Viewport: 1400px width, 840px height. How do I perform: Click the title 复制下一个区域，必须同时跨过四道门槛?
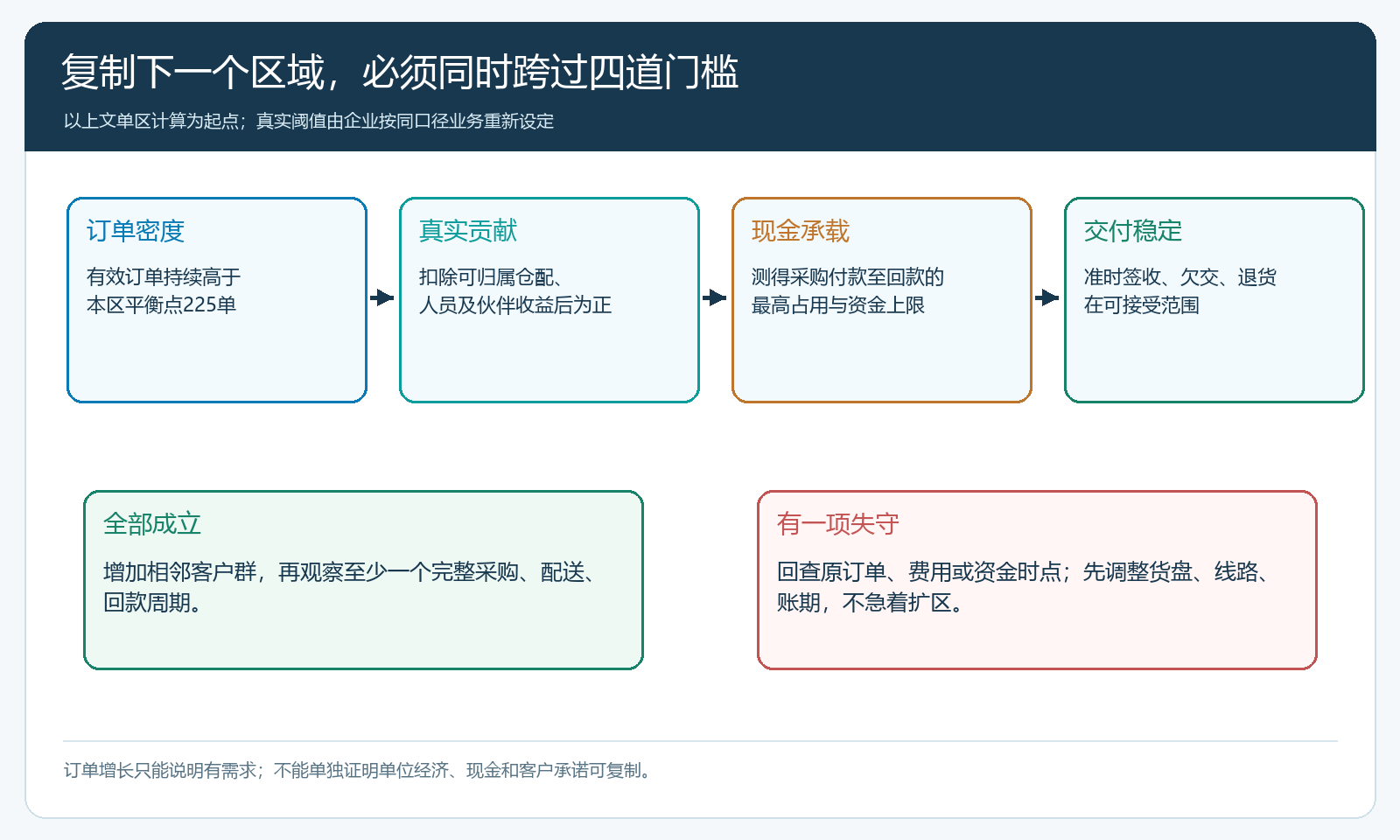[x=400, y=72]
